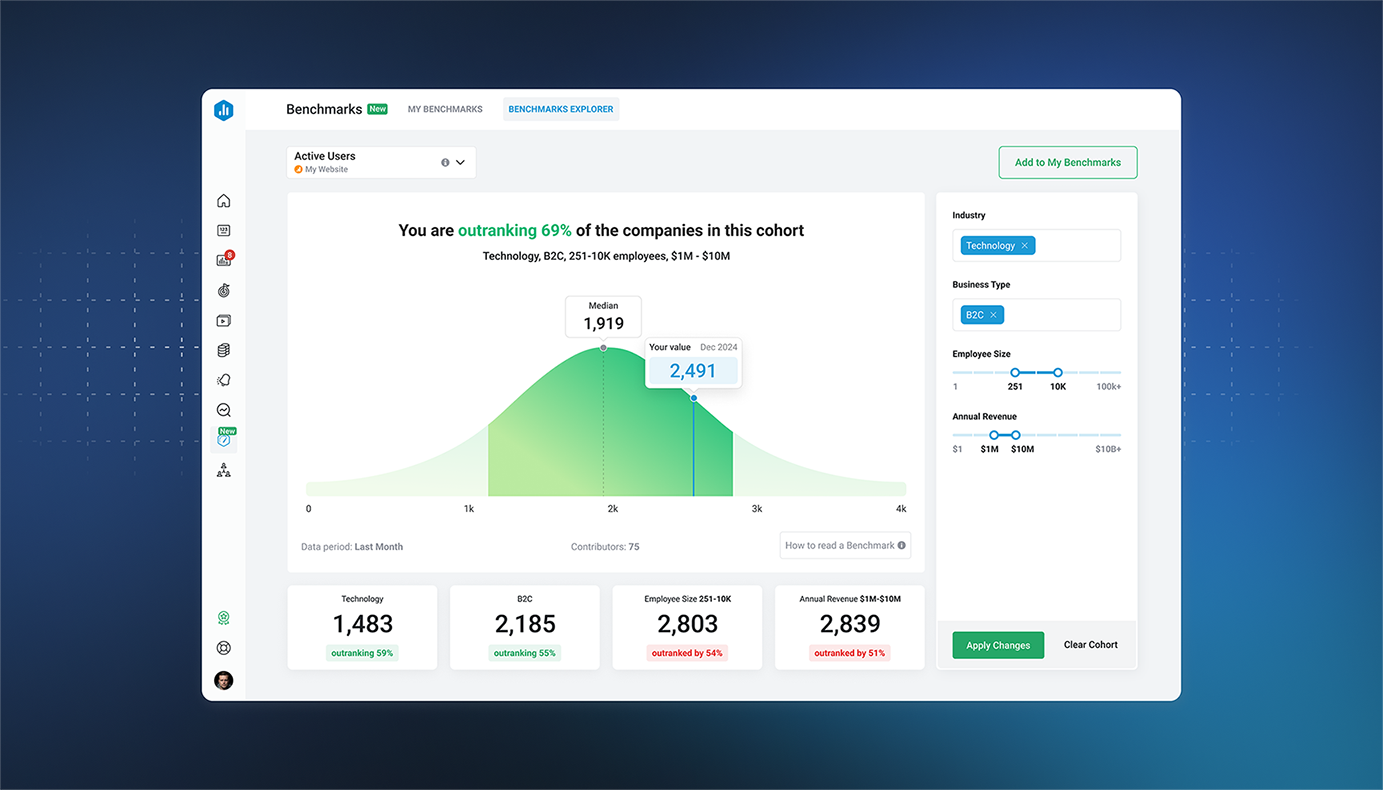Remove the B2C business type tag
This screenshot has height=790, width=1383.
click(x=994, y=314)
